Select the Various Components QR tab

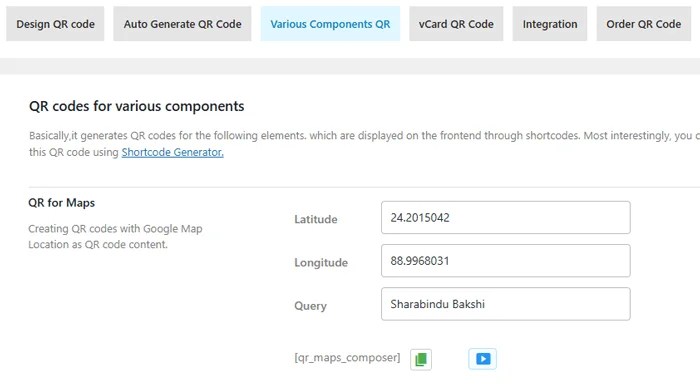[x=330, y=24]
